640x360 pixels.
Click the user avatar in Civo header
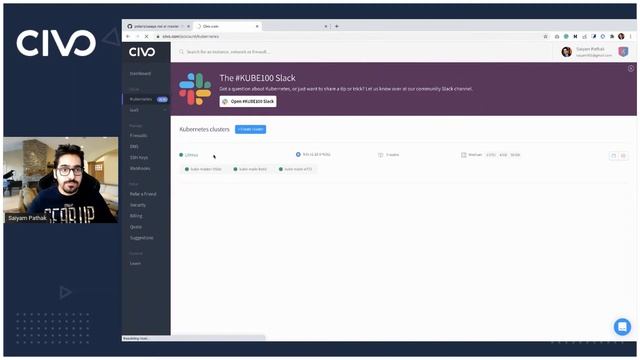(x=567, y=52)
